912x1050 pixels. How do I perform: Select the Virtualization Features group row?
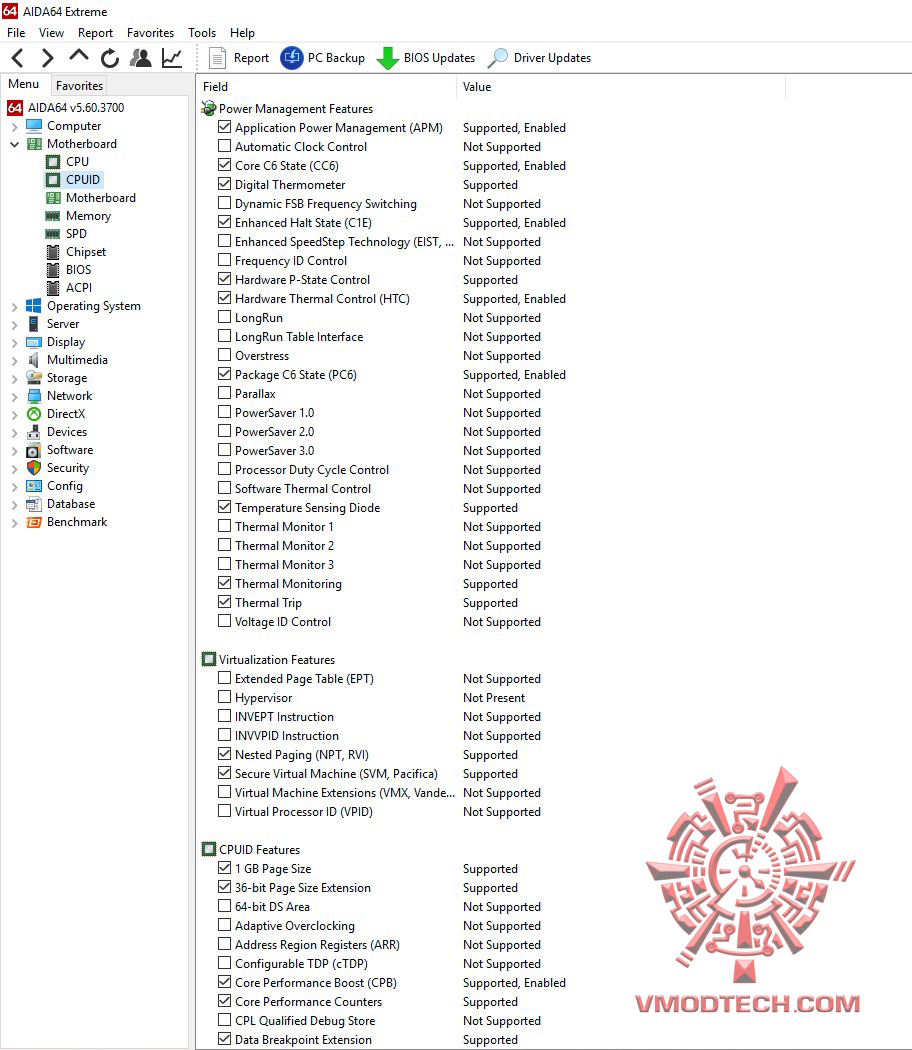coord(277,660)
